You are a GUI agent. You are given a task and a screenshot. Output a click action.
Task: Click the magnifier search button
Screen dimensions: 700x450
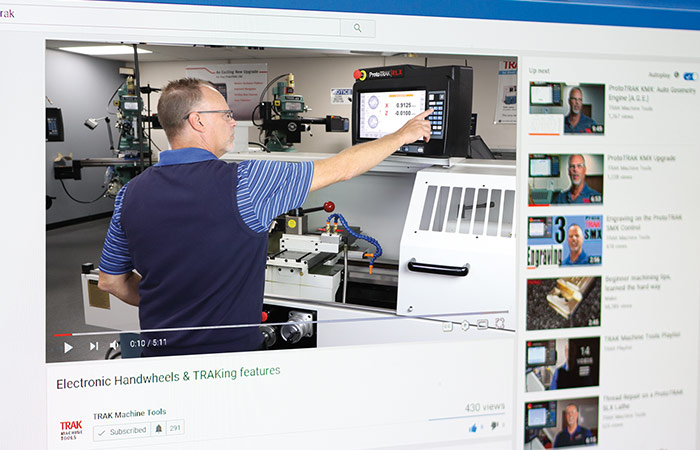pos(358,28)
